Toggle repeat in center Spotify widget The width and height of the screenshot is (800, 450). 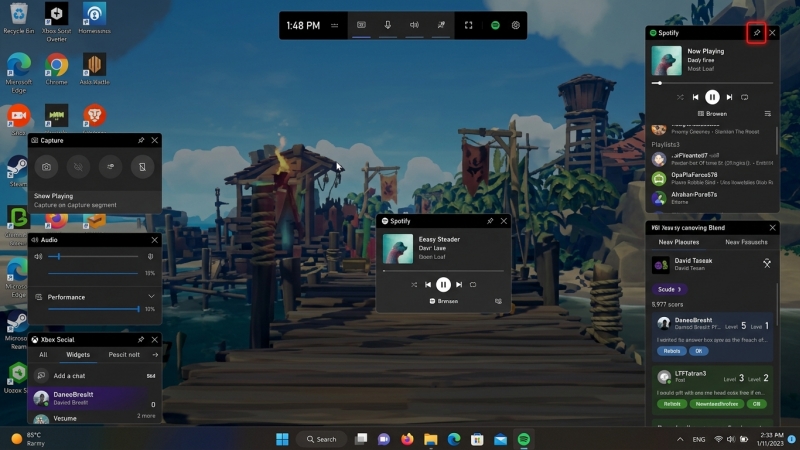point(473,285)
